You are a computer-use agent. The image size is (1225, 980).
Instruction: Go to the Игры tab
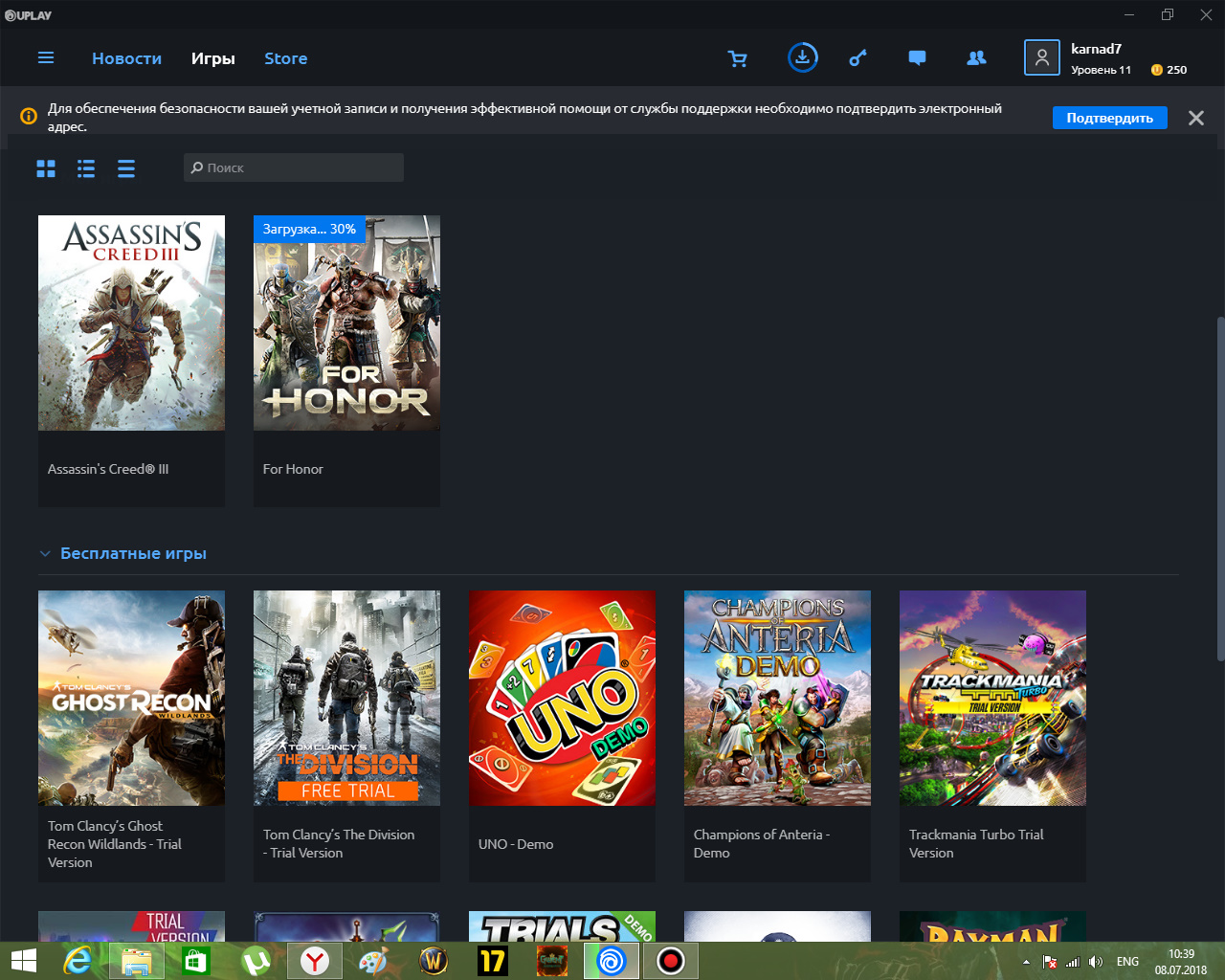pyautogui.click(x=212, y=58)
